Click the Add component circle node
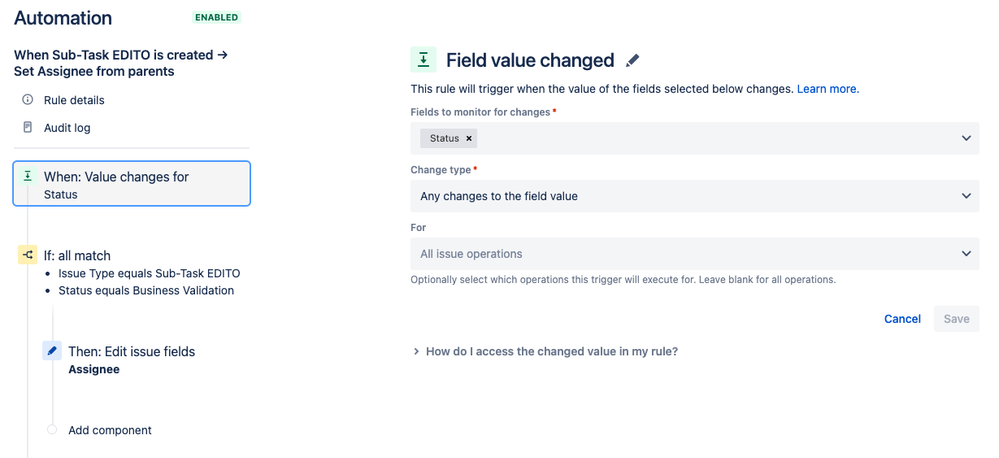Image resolution: width=999 pixels, height=458 pixels. point(52,430)
